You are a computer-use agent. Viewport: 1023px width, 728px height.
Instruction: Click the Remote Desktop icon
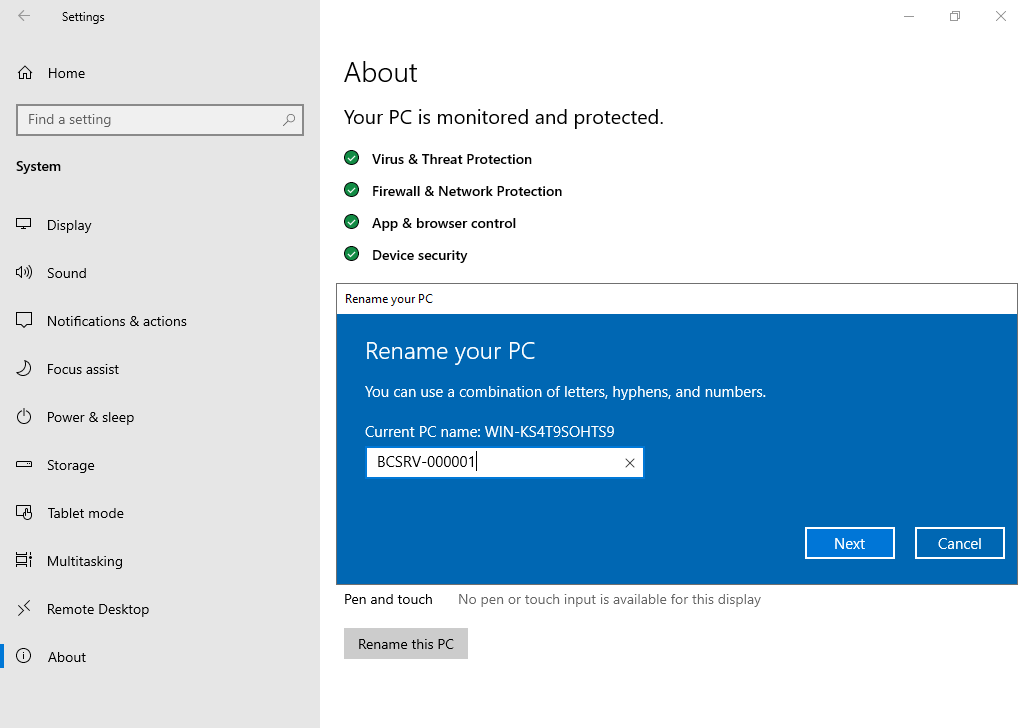click(23, 609)
